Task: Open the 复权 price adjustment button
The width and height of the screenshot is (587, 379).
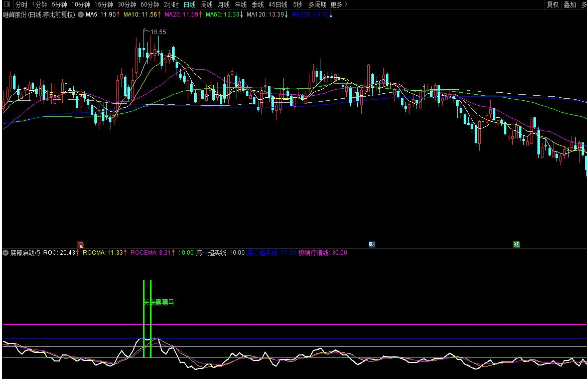Action: point(553,4)
